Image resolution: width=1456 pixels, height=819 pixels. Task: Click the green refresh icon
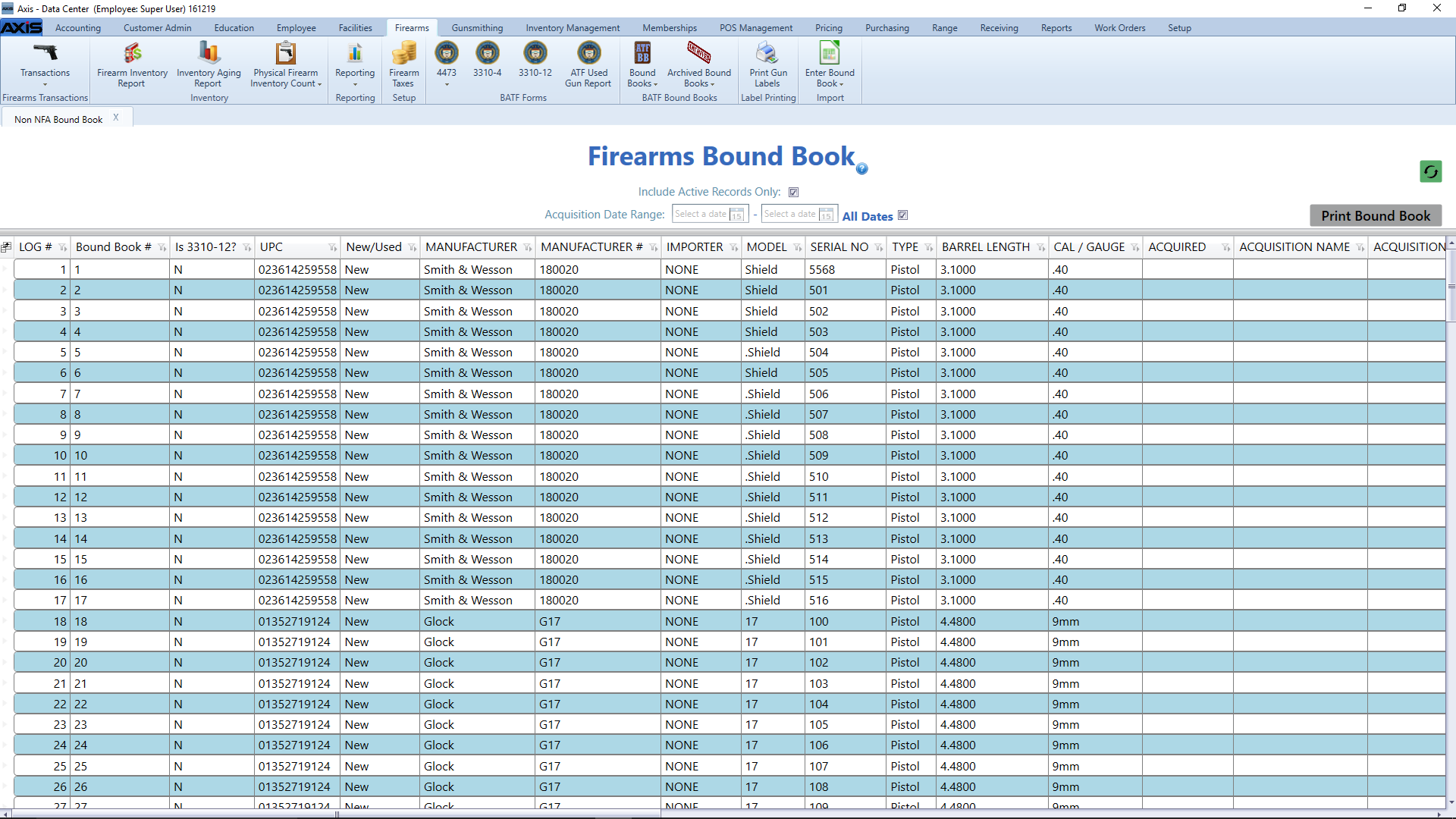point(1431,171)
